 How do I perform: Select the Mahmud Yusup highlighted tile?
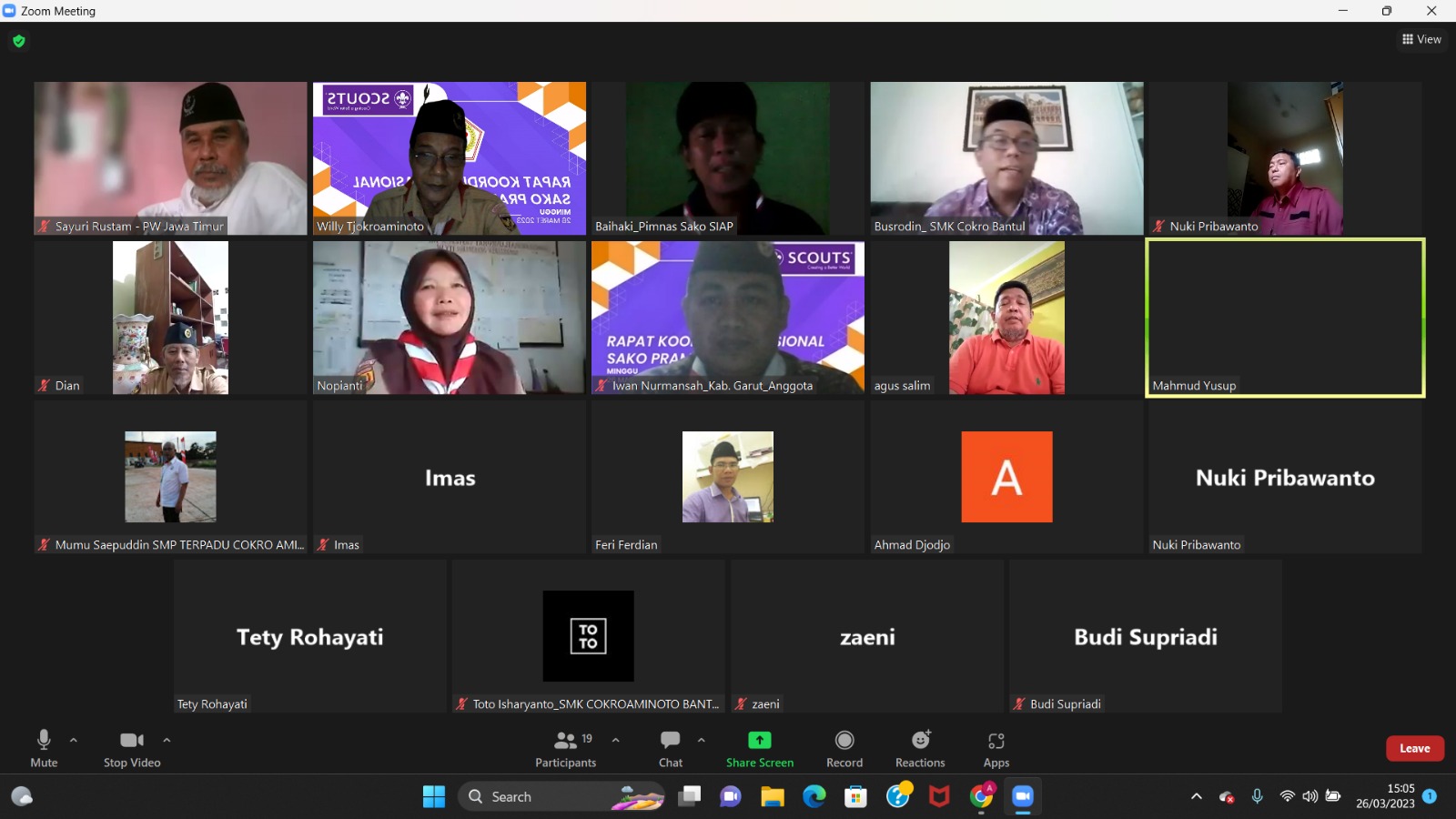pos(1285,317)
